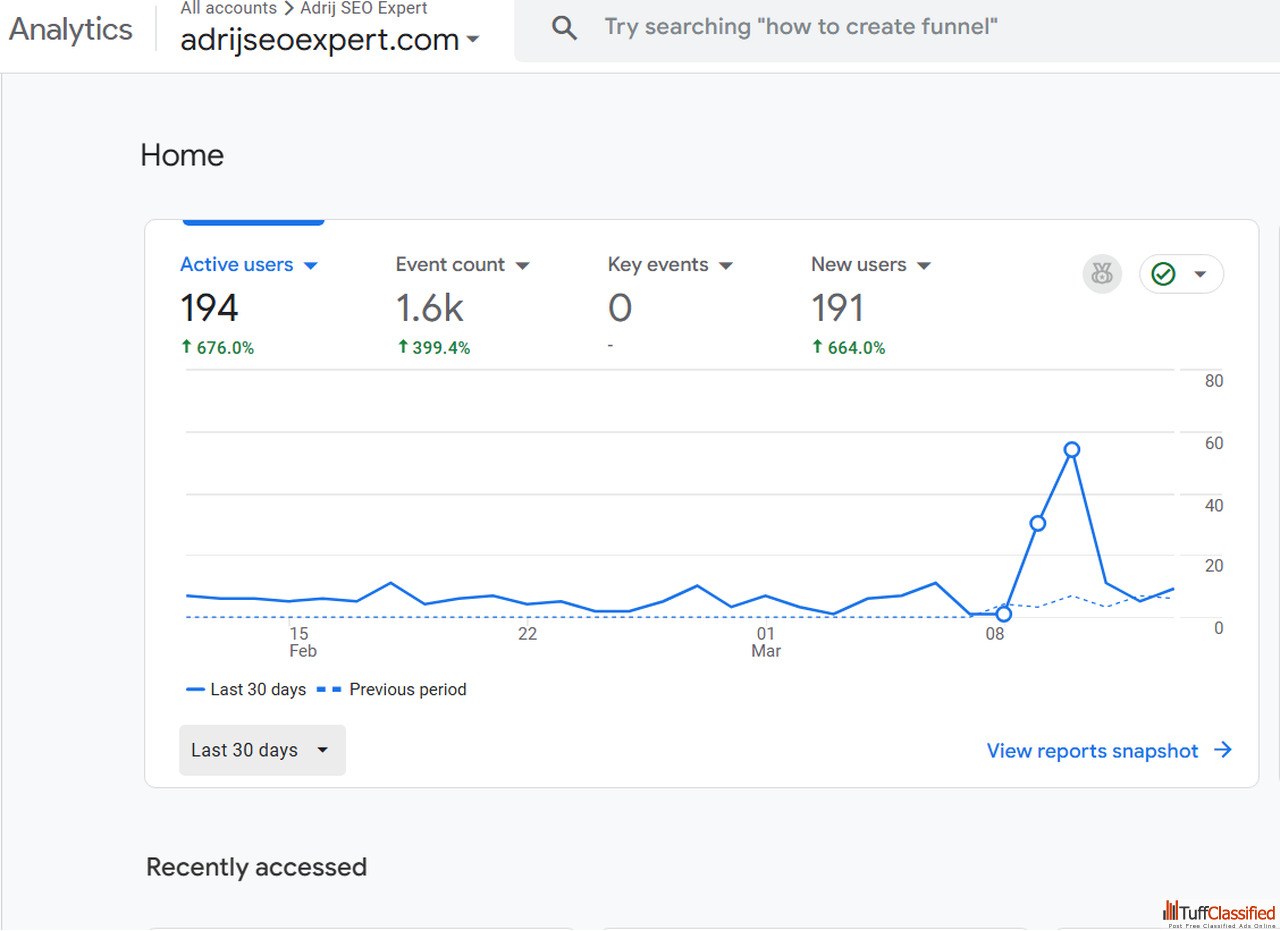Expand the New users metric dropdown

[924, 265]
